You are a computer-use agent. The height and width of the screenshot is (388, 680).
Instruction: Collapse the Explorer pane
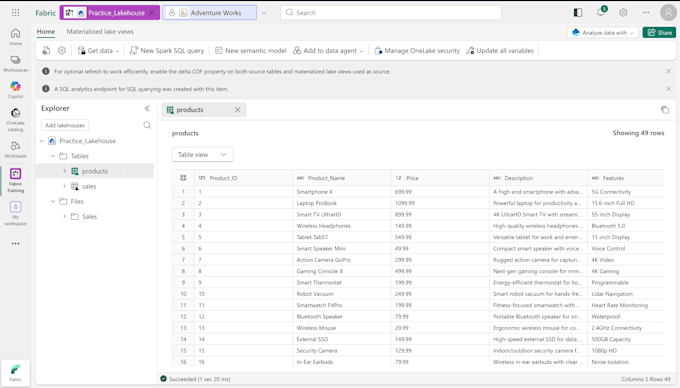coord(147,108)
